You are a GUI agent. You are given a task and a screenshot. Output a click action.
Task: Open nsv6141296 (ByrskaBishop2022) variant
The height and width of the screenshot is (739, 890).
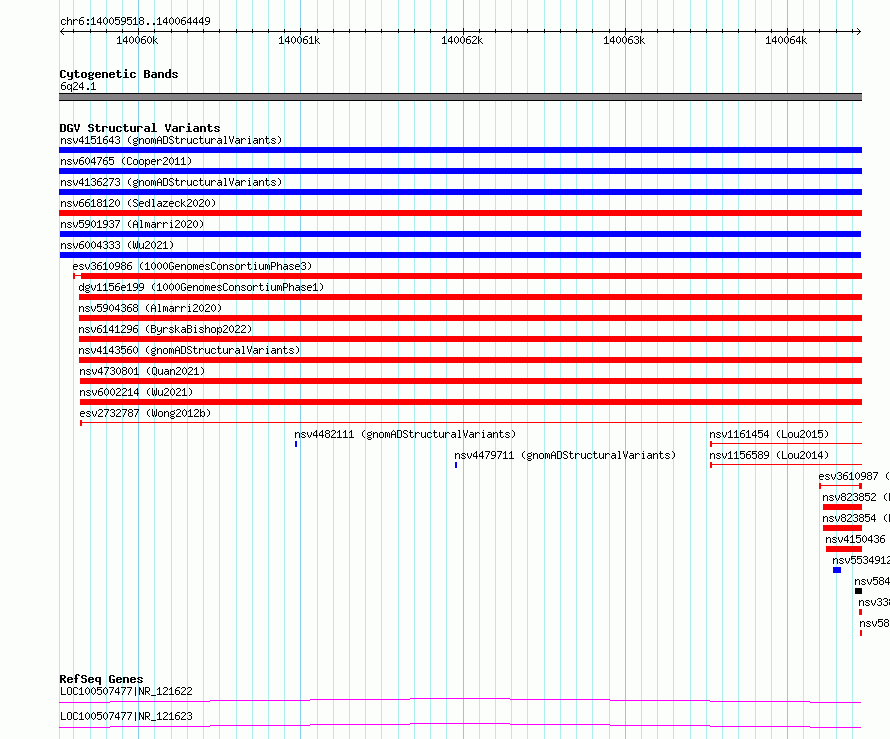[x=165, y=329]
